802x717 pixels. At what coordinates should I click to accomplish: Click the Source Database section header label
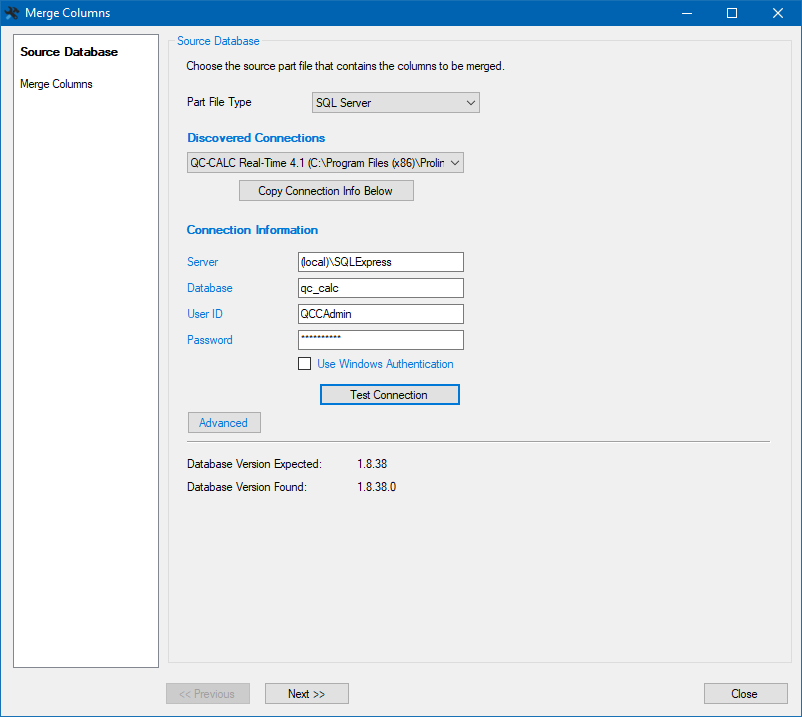click(217, 40)
